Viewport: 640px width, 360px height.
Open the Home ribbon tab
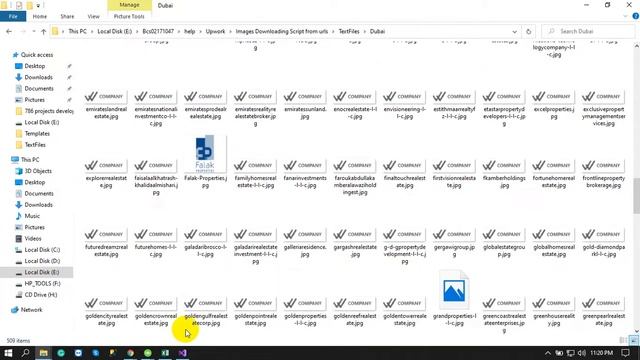(40, 16)
